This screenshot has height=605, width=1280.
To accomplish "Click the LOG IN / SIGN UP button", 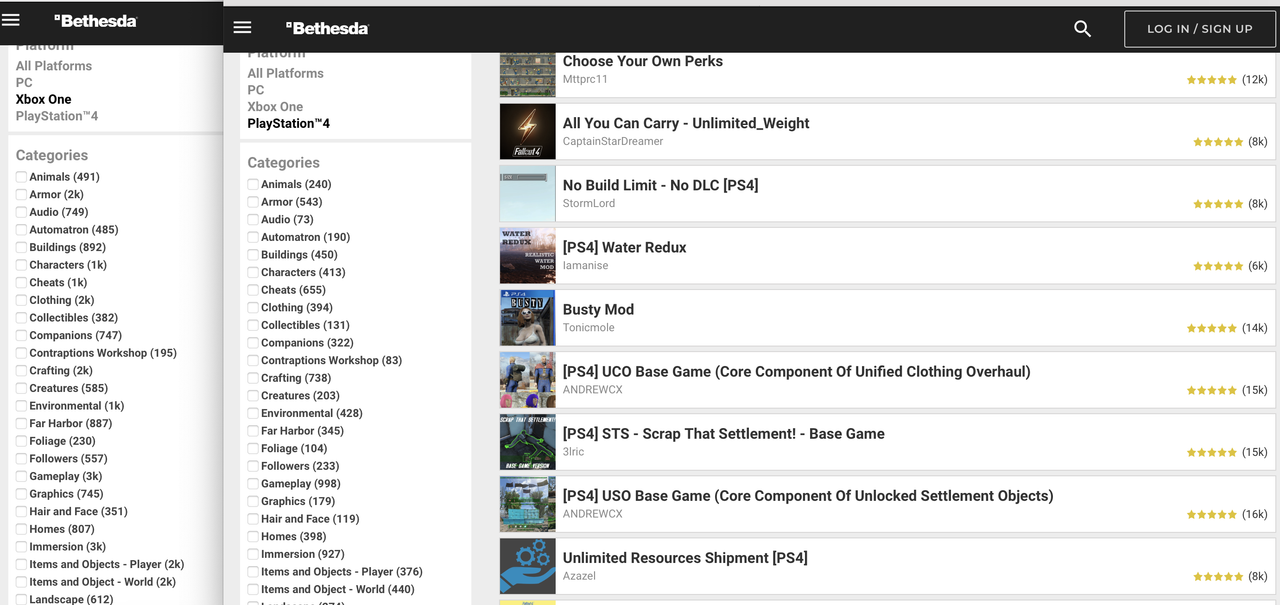I will [1199, 29].
